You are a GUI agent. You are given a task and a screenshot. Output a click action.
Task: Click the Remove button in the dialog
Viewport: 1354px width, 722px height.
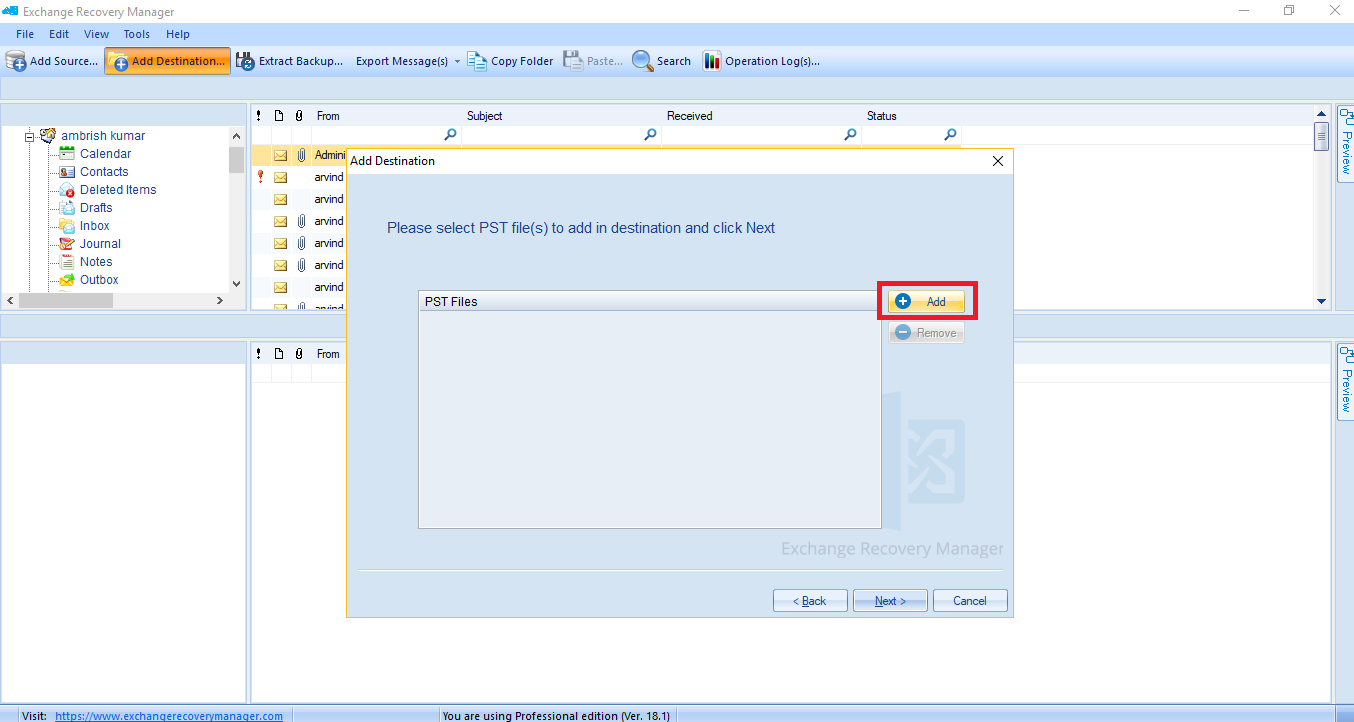click(926, 333)
